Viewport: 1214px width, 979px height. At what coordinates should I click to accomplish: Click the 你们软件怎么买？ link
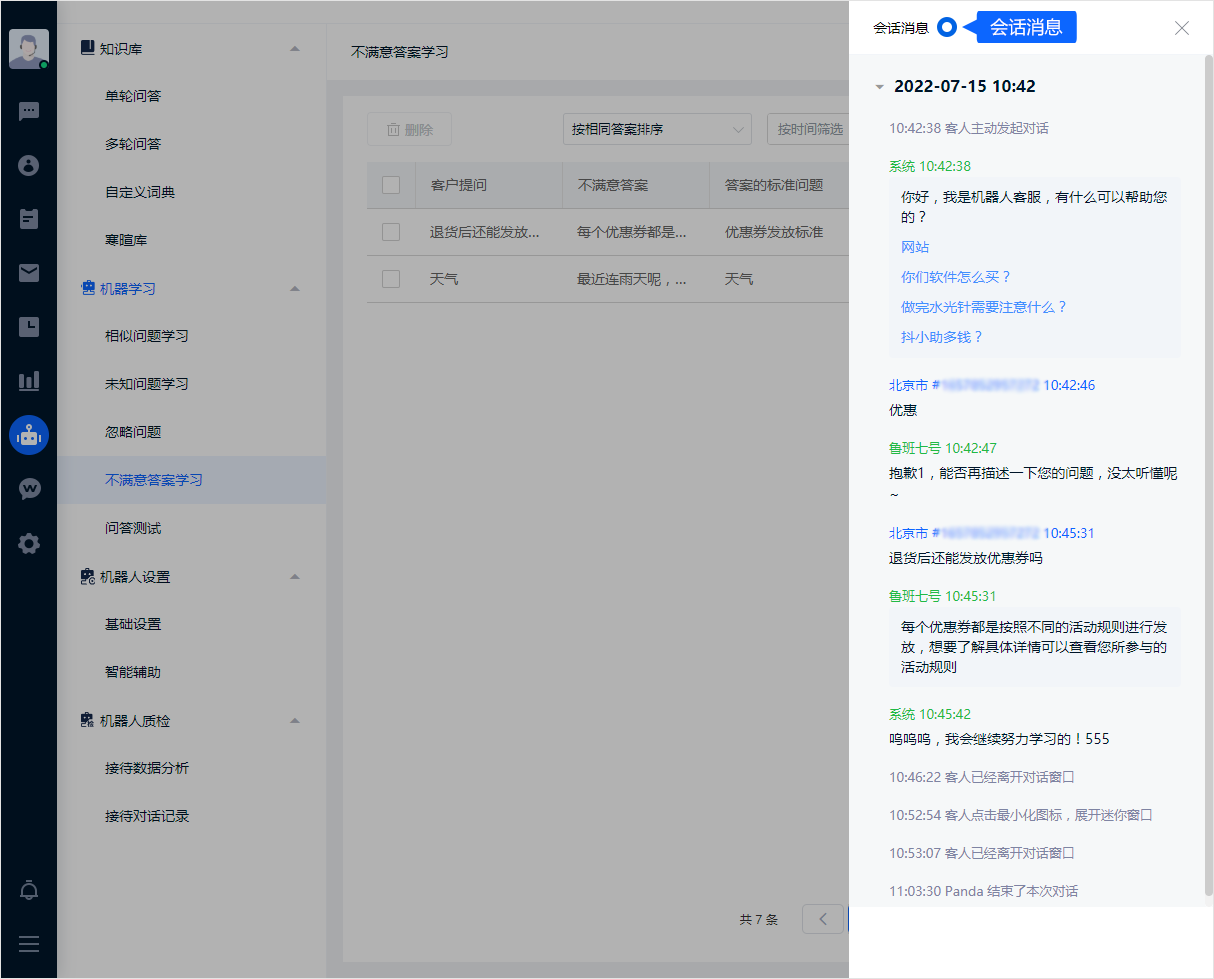point(956,277)
